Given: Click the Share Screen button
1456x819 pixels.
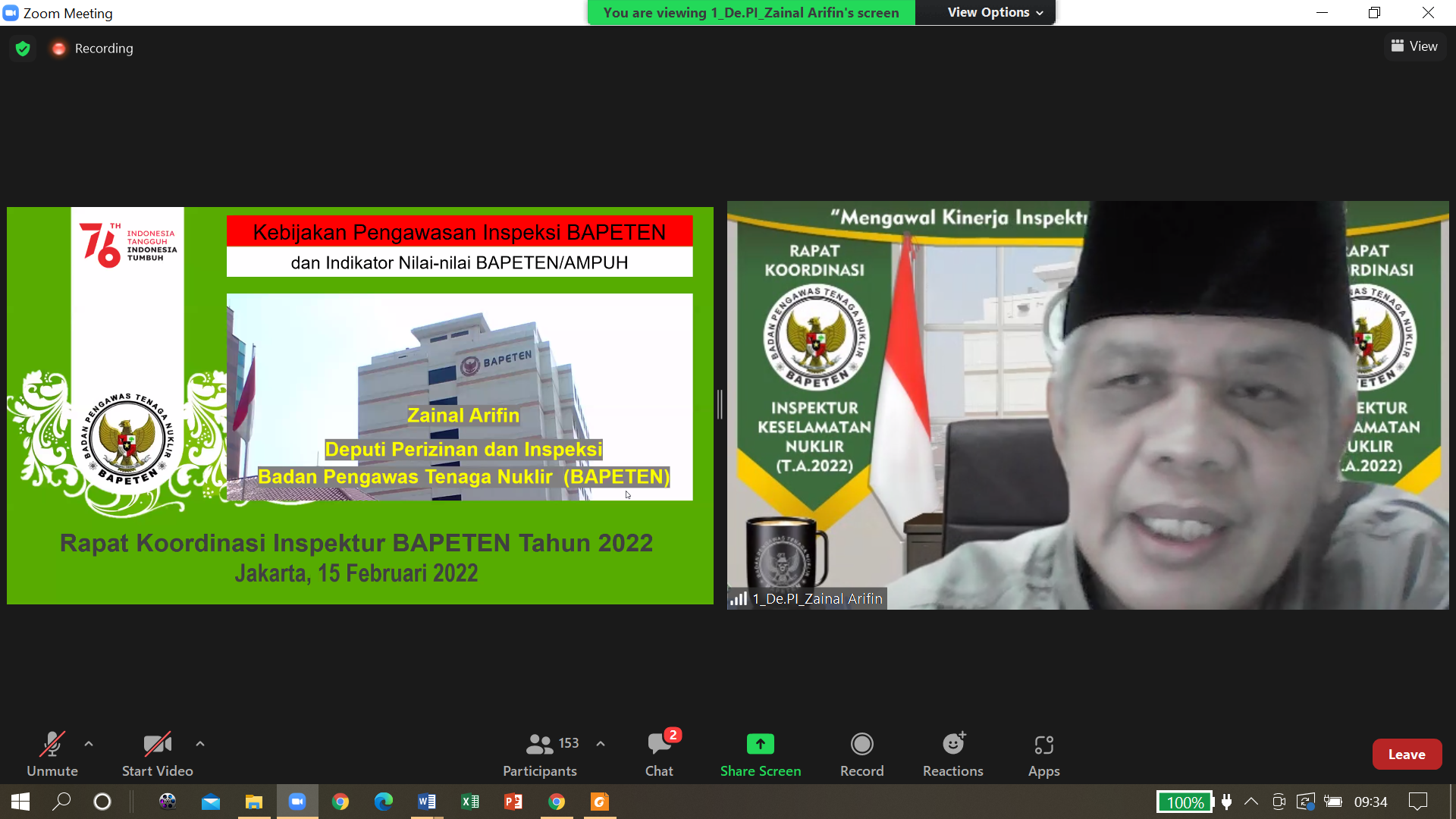Looking at the screenshot, I should point(761,754).
